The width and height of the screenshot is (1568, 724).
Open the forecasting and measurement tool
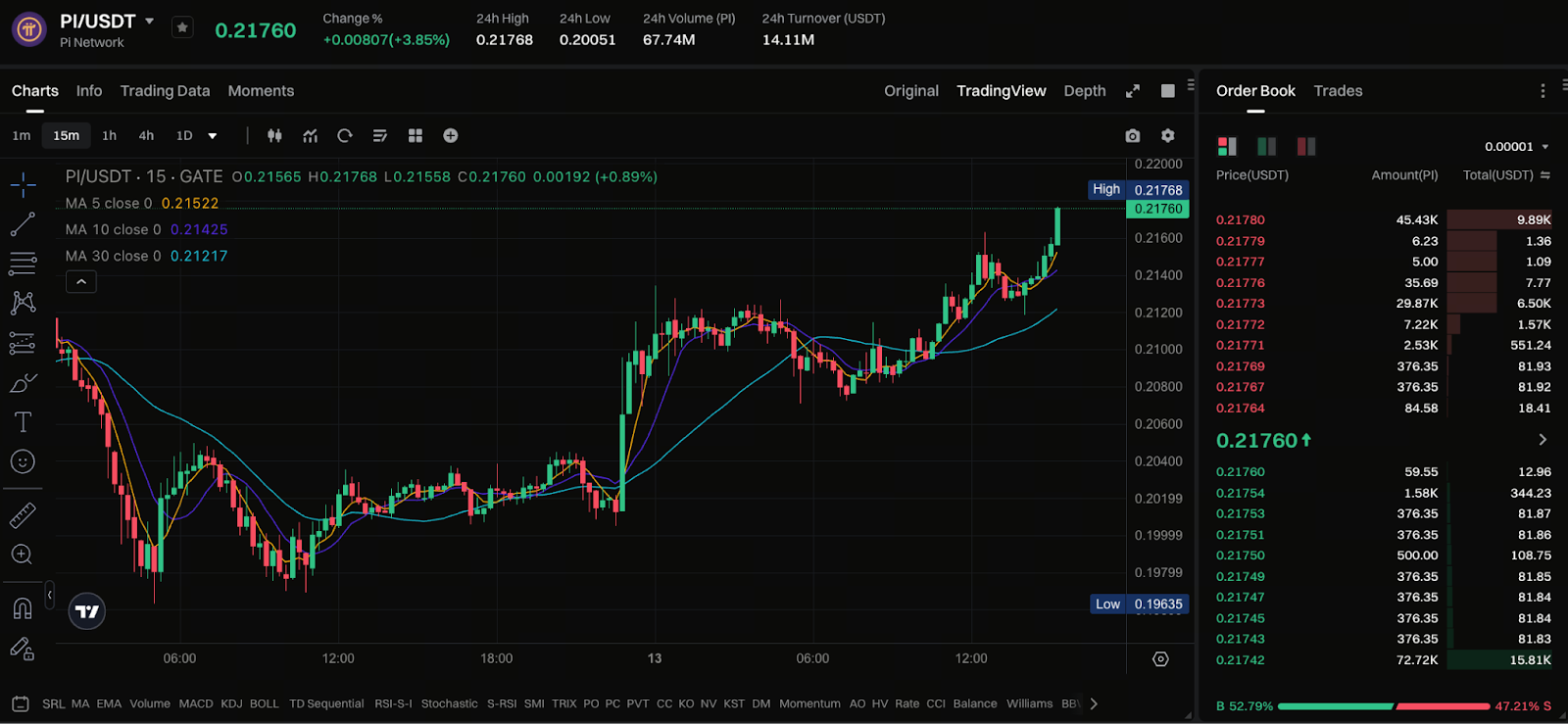pos(23,343)
